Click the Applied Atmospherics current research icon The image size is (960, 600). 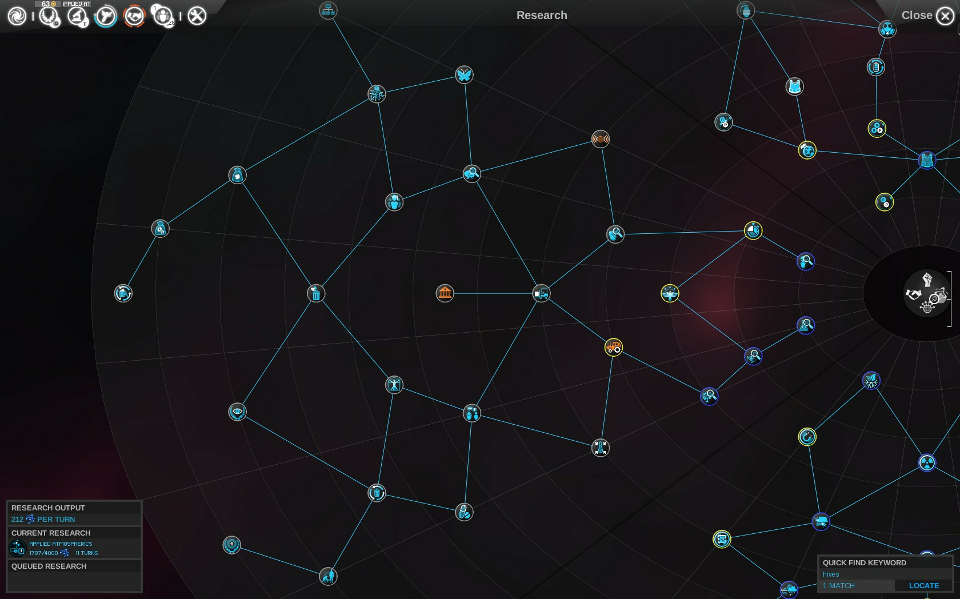click(x=18, y=548)
